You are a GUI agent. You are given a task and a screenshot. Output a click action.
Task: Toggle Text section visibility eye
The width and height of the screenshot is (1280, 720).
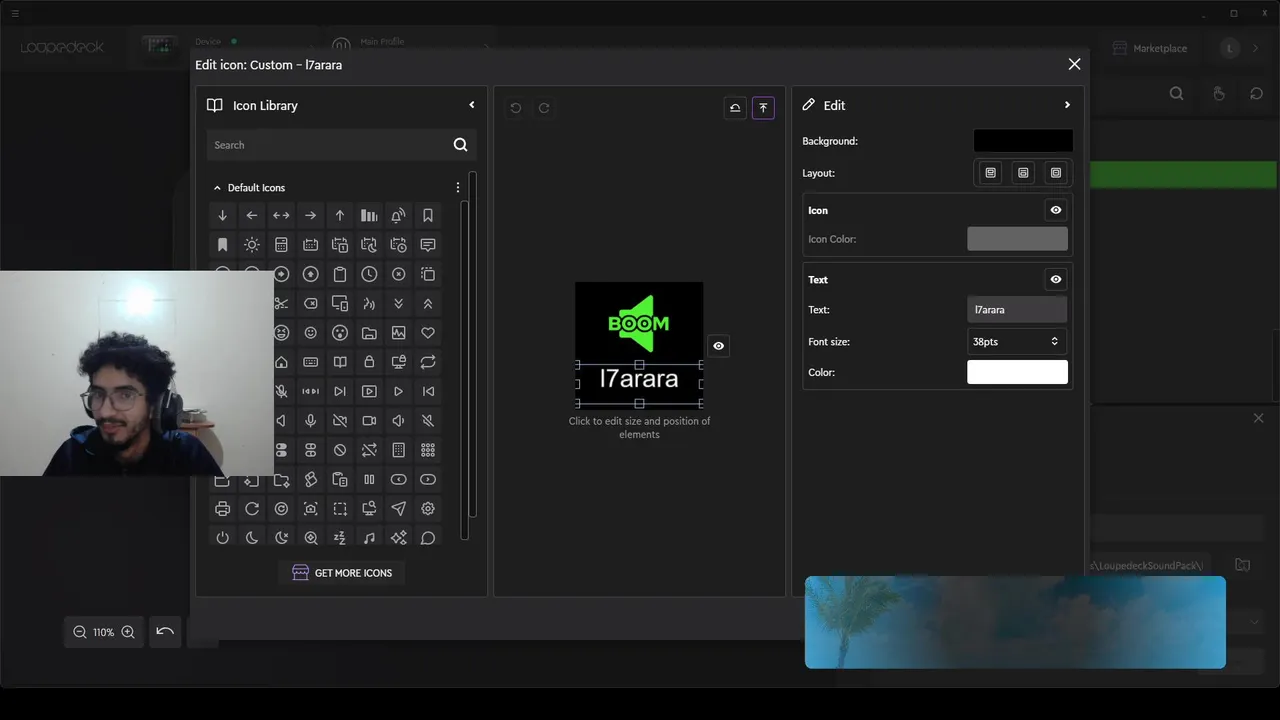[x=1056, y=279]
